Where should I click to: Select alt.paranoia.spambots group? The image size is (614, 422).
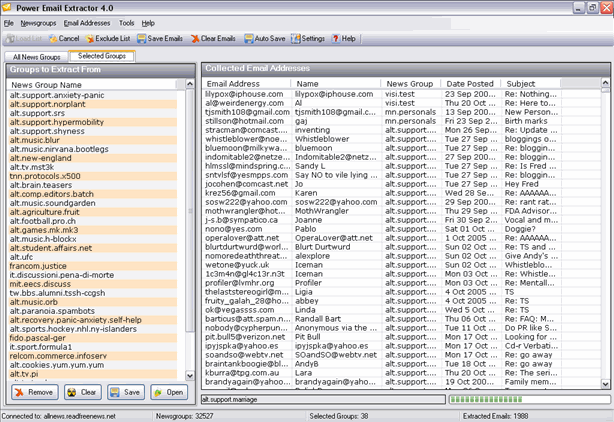coord(92,311)
